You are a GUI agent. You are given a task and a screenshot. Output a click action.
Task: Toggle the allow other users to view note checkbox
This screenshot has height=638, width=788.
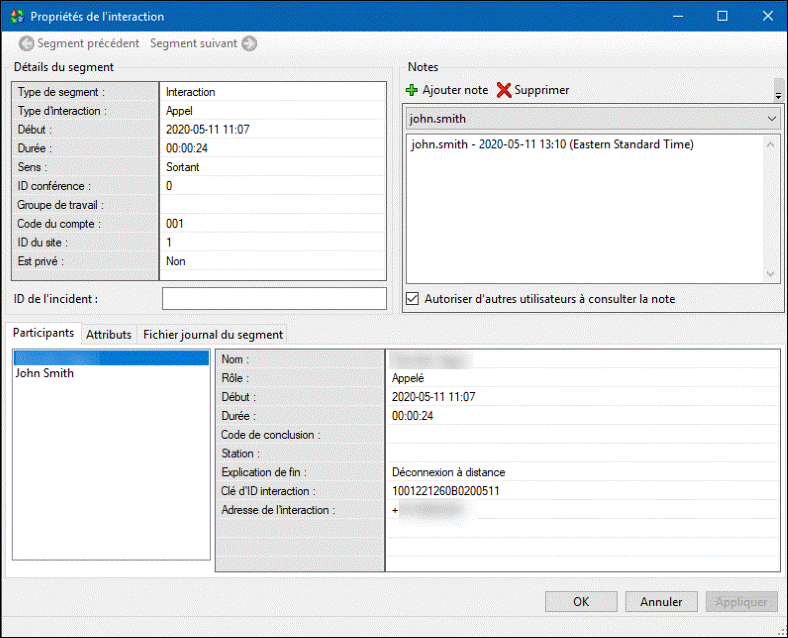click(x=413, y=298)
